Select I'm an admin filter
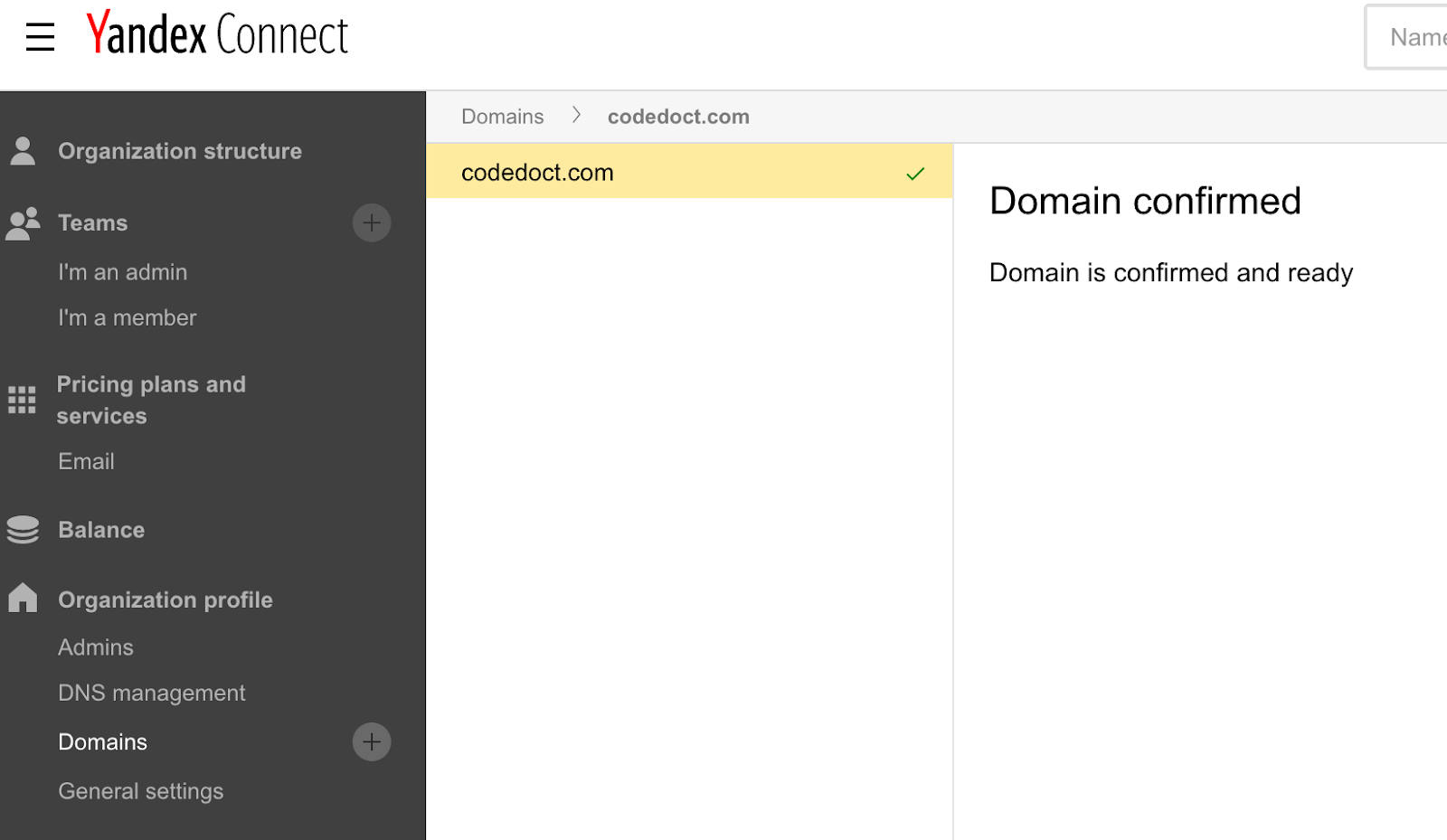The width and height of the screenshot is (1447, 840). coord(122,271)
